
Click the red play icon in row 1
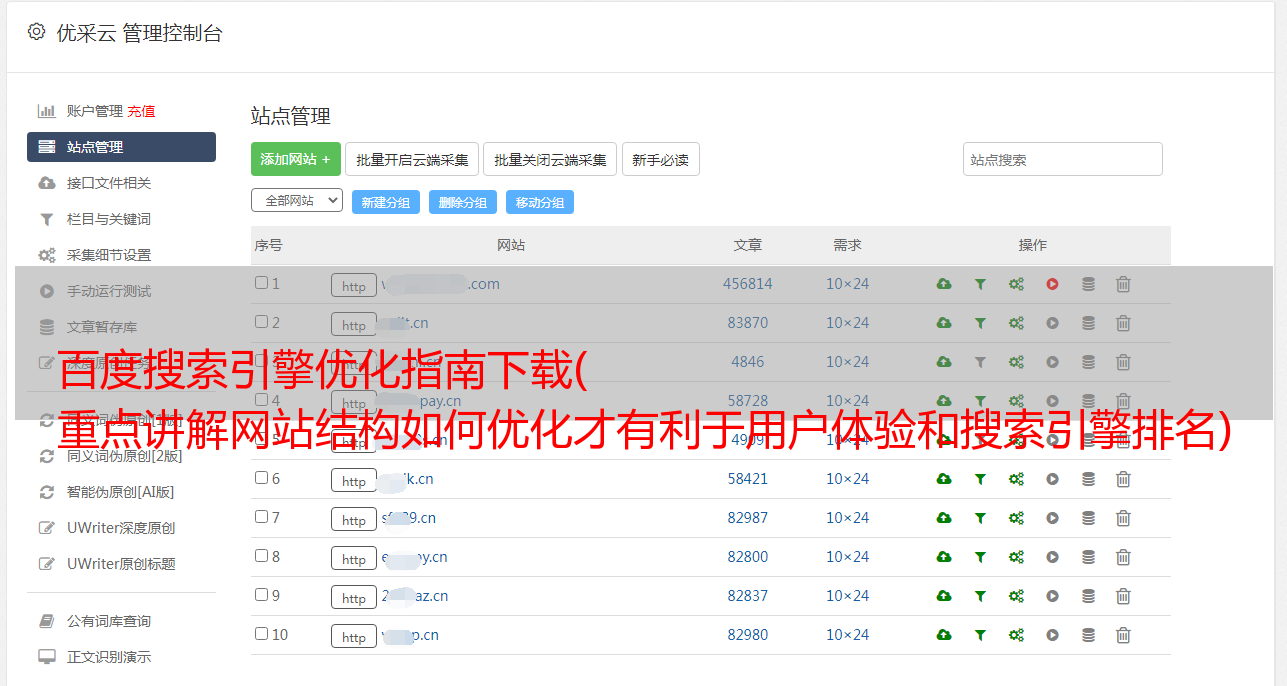(1052, 284)
